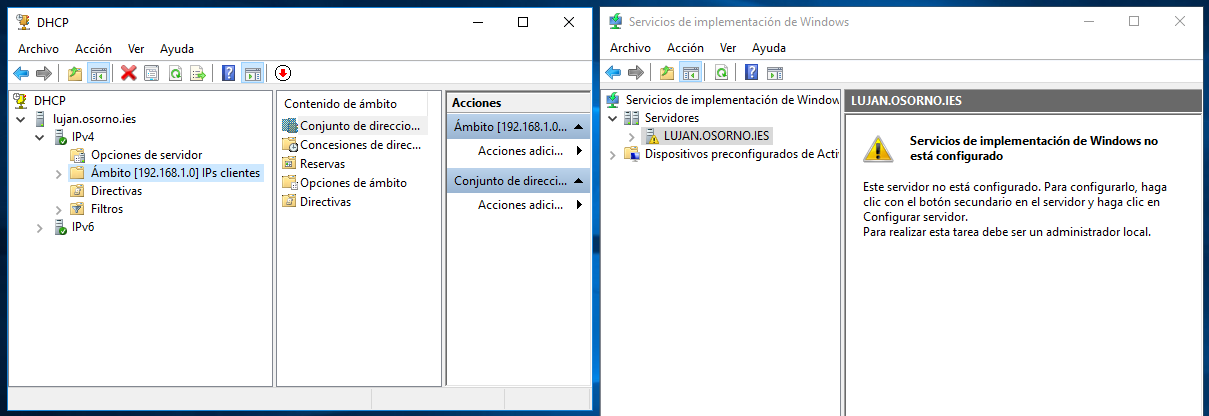Image resolution: width=1209 pixels, height=416 pixels.
Task: Minimize the WDS window
Action: click(x=1087, y=21)
